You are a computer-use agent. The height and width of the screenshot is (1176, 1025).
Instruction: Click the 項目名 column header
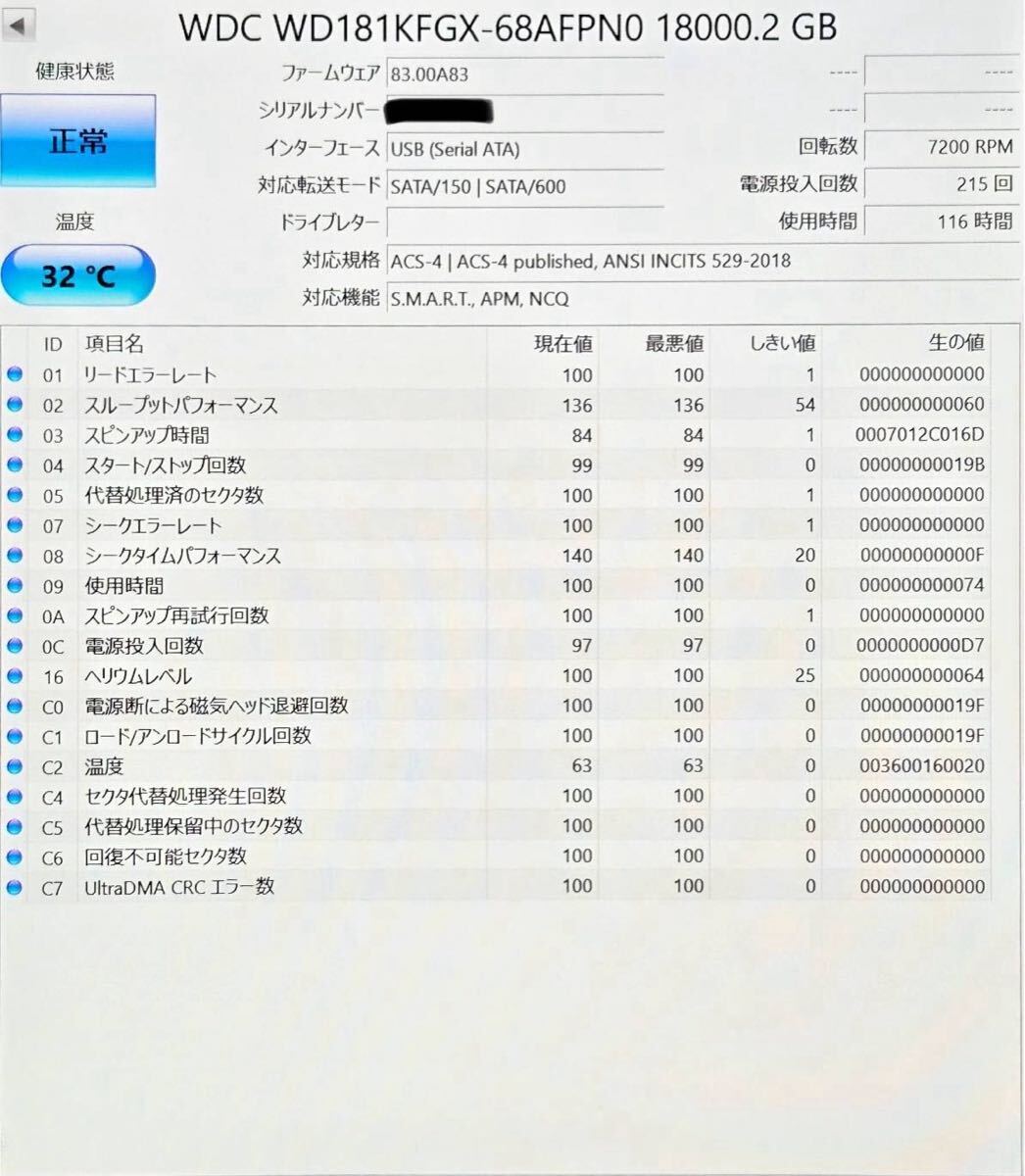(x=114, y=344)
